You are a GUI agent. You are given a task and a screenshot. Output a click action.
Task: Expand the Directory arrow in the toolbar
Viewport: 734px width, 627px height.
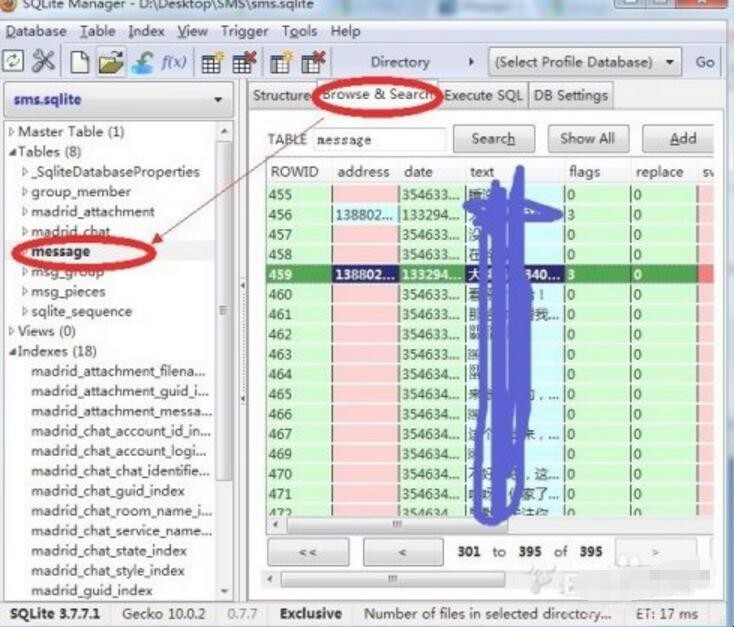[x=471, y=62]
